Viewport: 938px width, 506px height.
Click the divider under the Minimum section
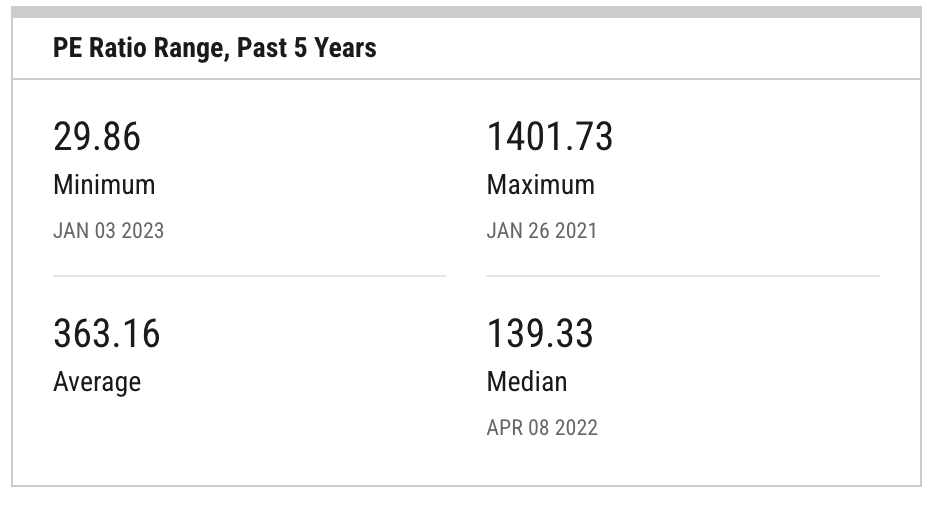pos(249,276)
